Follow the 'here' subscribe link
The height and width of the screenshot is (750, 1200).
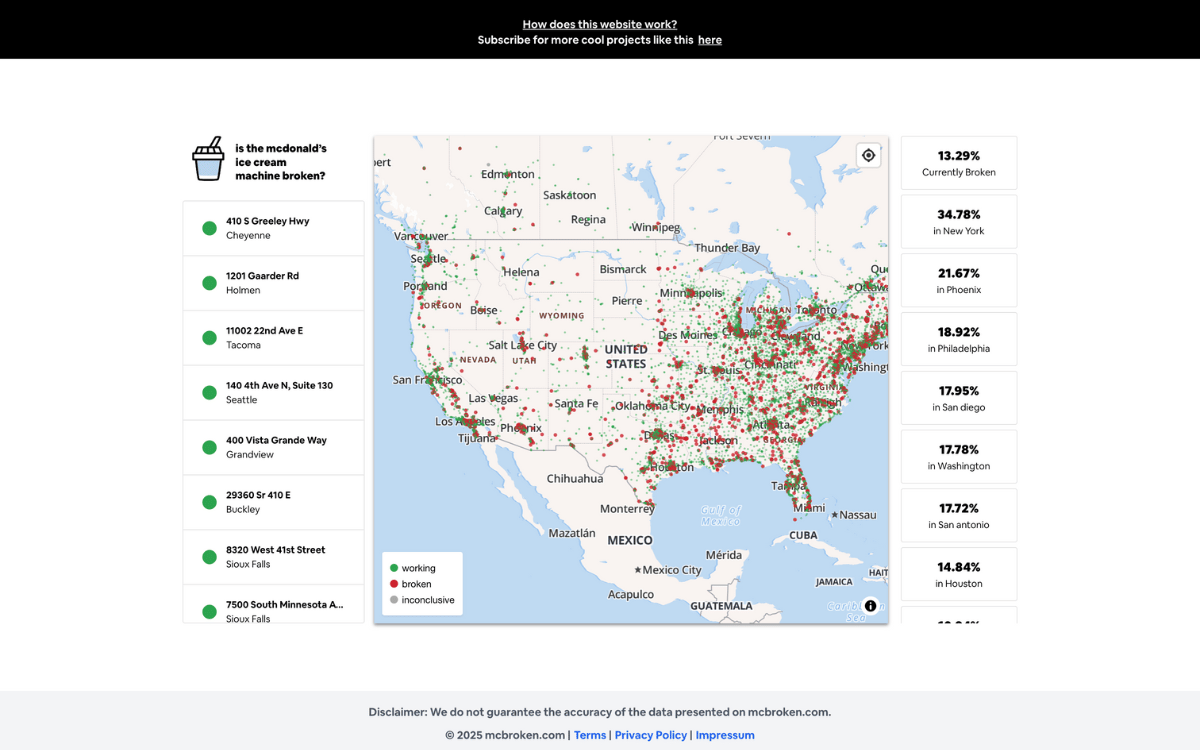click(x=710, y=40)
